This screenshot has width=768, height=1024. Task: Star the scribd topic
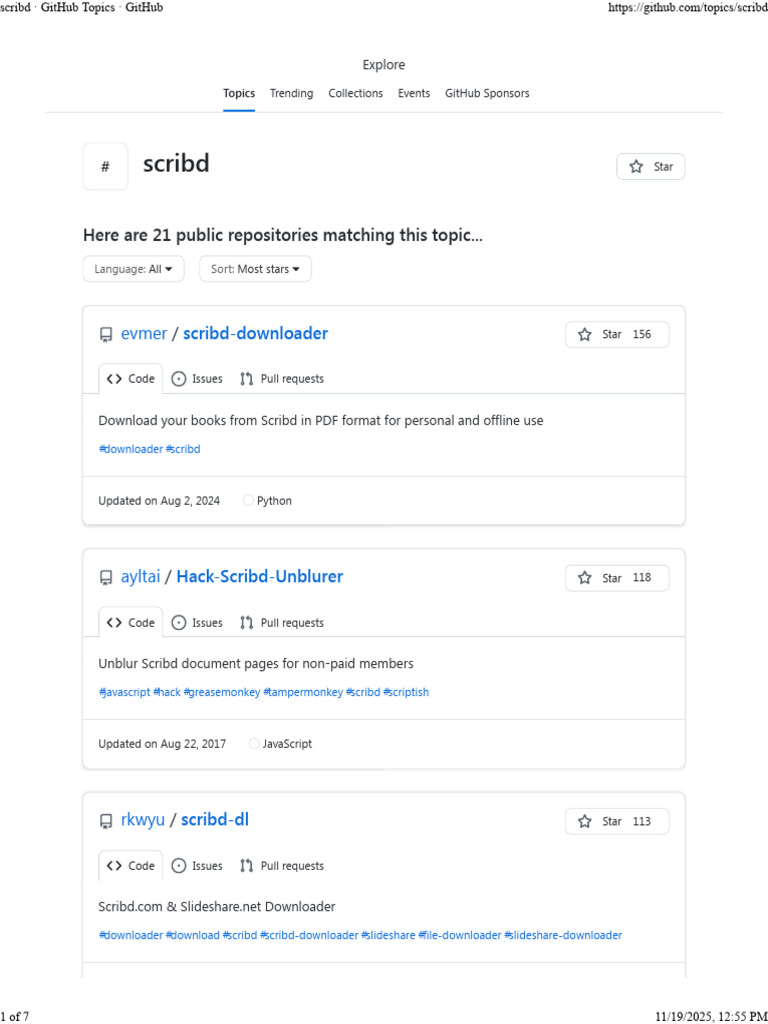coord(651,167)
